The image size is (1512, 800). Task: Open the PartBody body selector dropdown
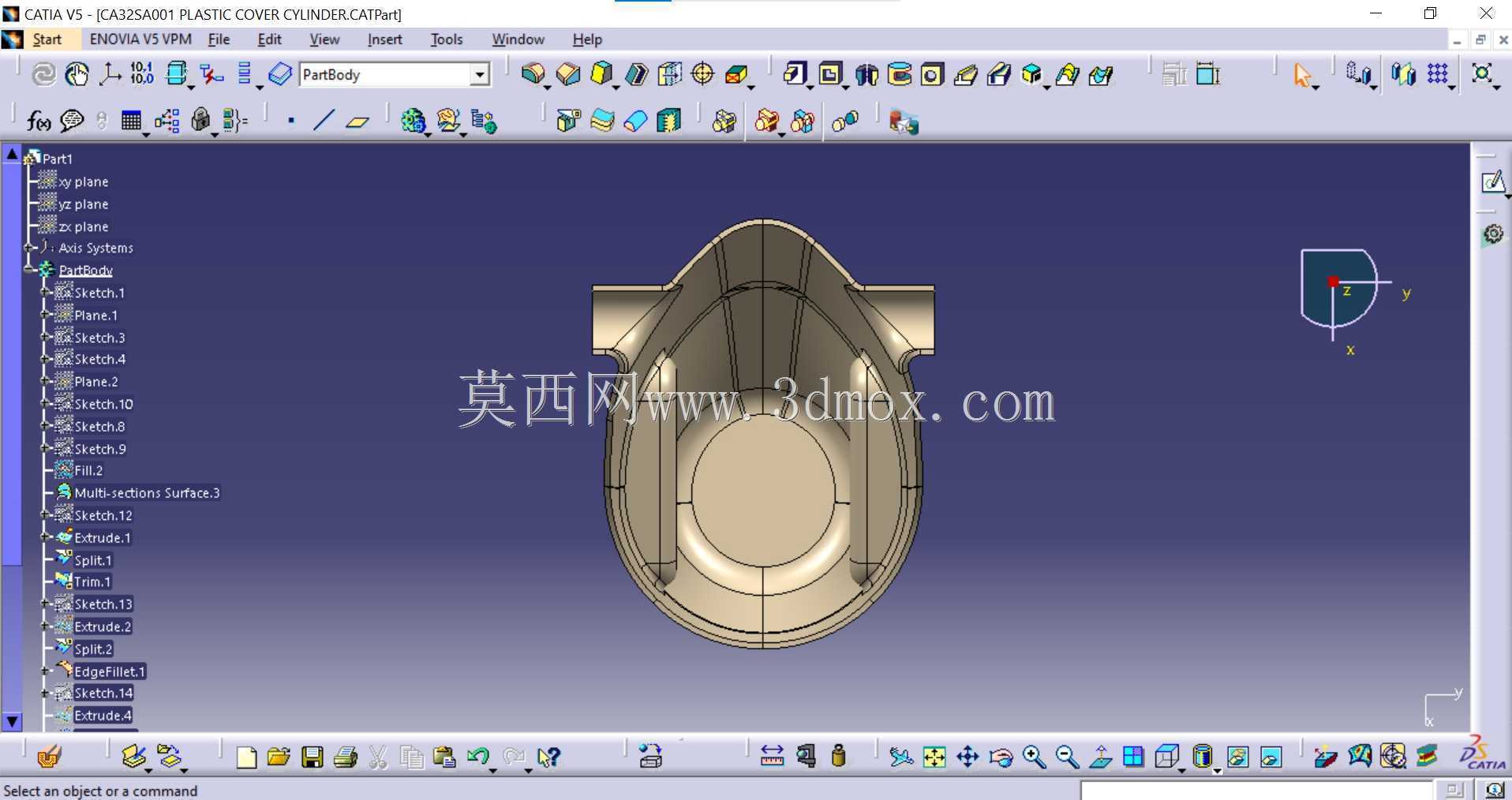[480, 75]
